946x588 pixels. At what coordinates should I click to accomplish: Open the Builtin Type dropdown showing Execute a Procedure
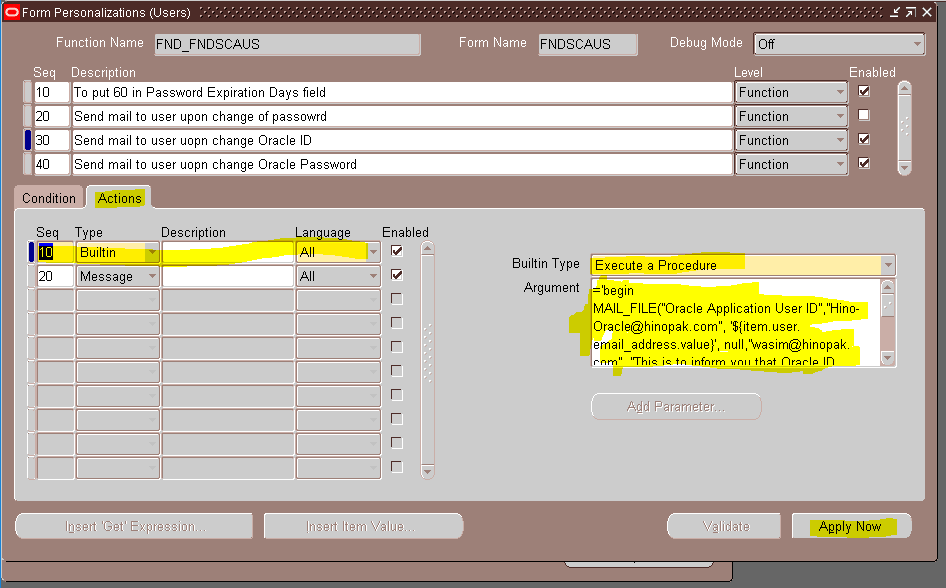tap(886, 264)
